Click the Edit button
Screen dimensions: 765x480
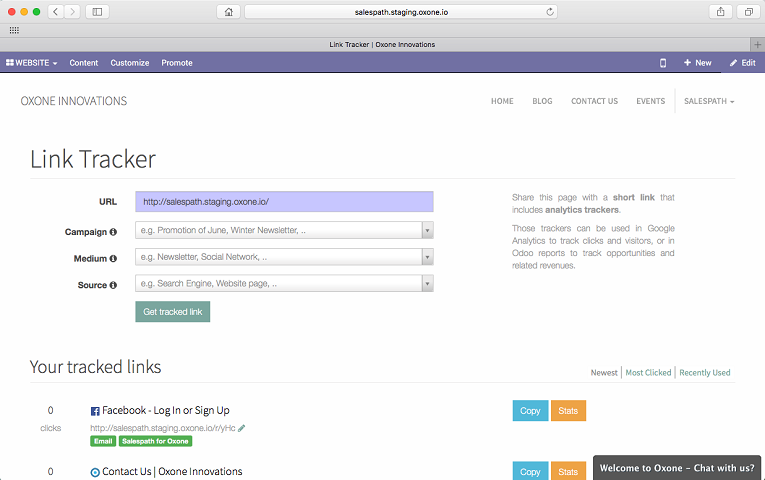[x=742, y=63]
